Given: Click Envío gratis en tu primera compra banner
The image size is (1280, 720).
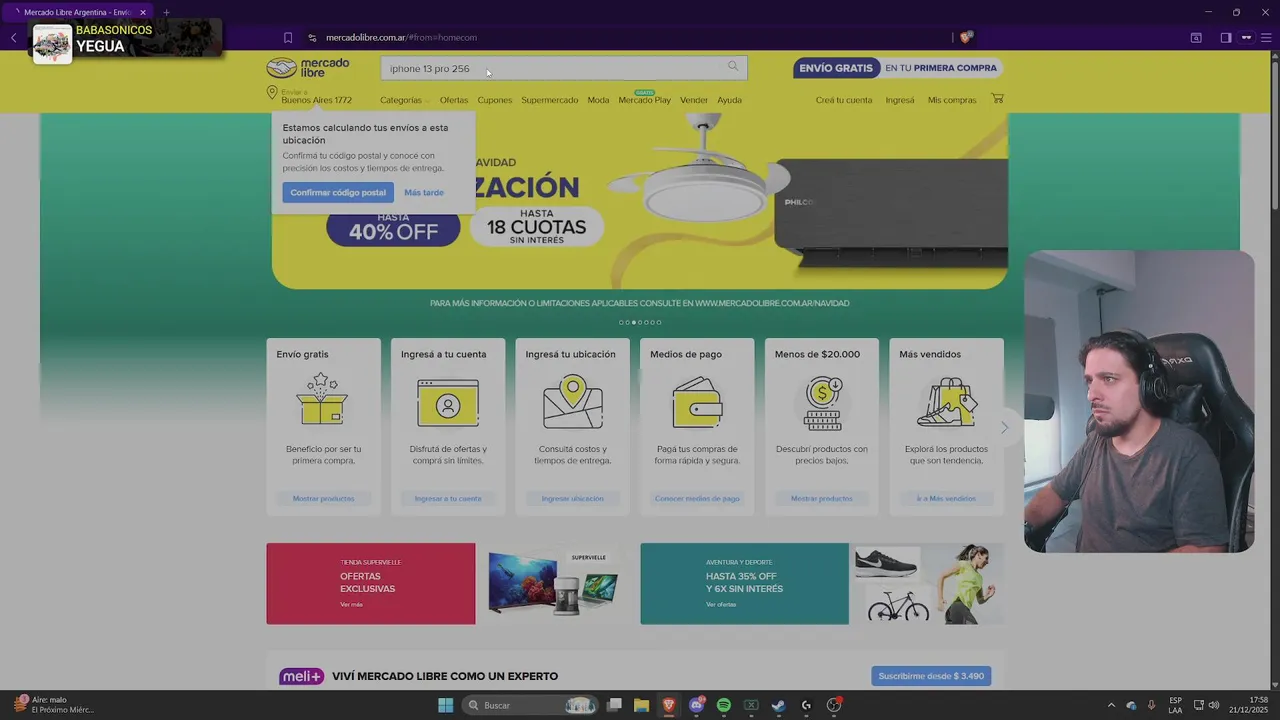Looking at the screenshot, I should click(898, 68).
